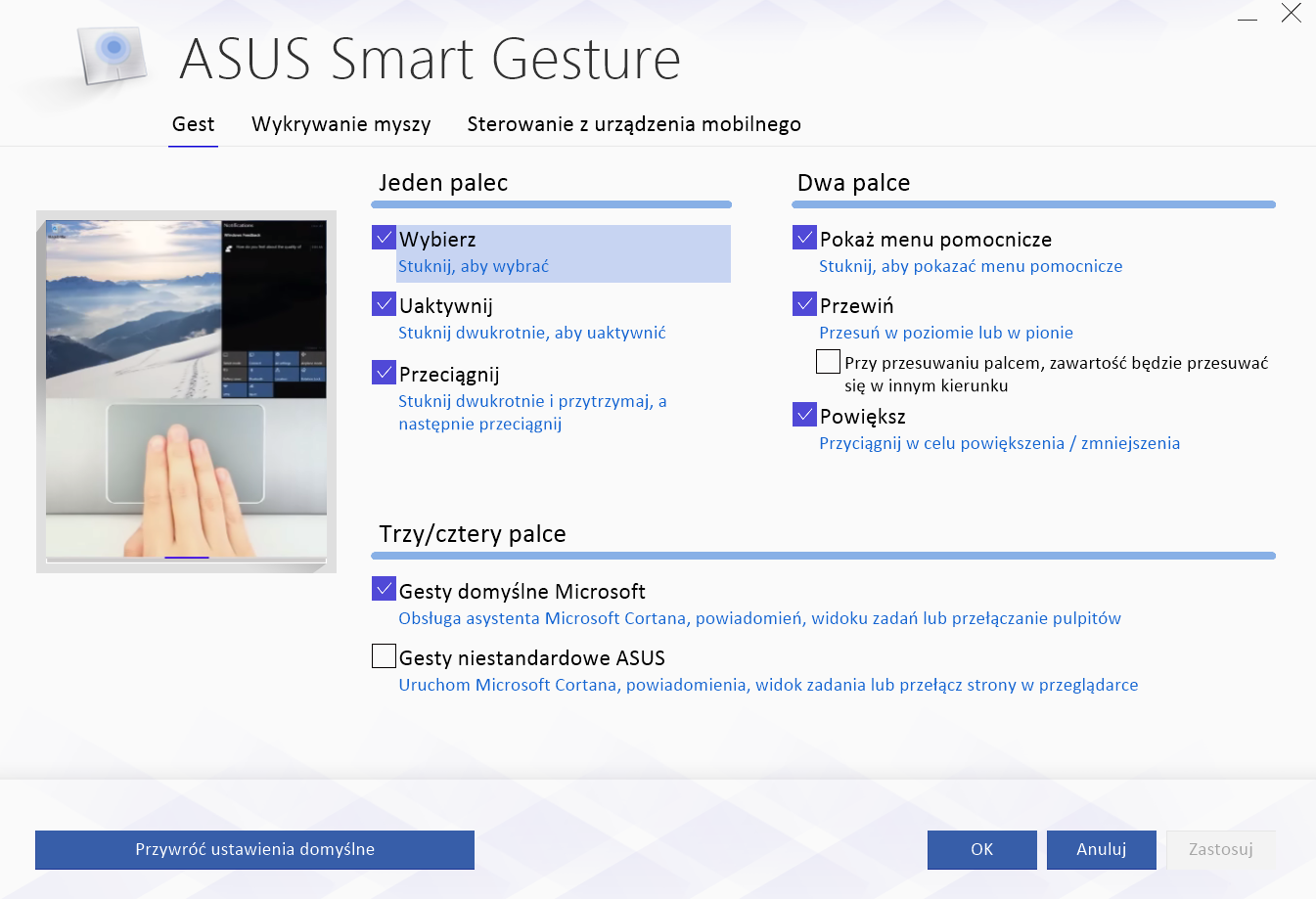Viewport: 1316px width, 899px height.
Task: Click 'Stuknij, aby wybrać' description
Action: pyautogui.click(x=474, y=266)
